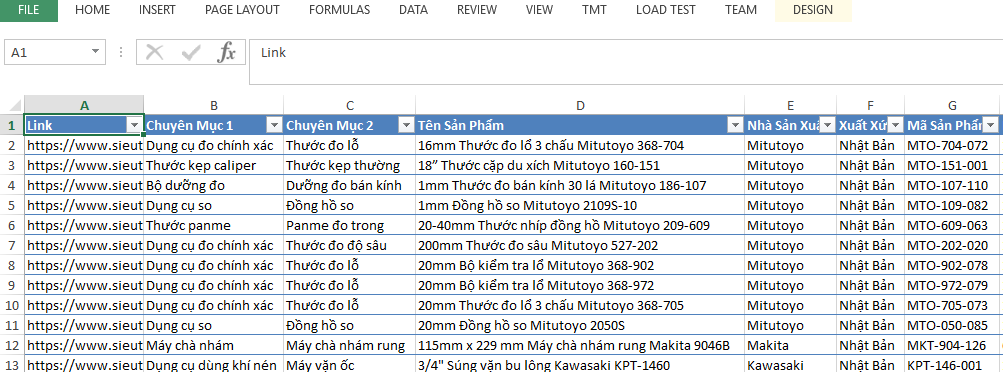Image resolution: width=1003 pixels, height=372 pixels.
Task: Click the Cancel (X) formula icon
Action: [154, 52]
